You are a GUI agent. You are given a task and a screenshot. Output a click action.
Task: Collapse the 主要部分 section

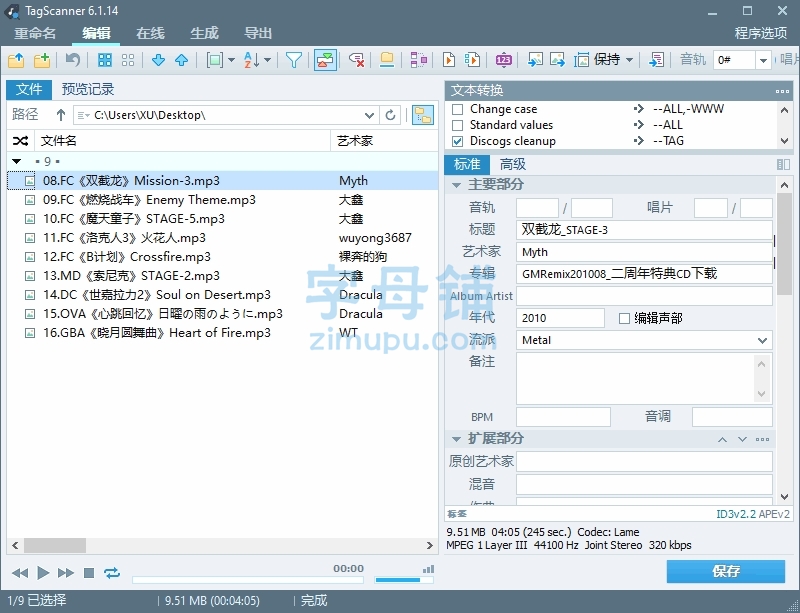[x=456, y=185]
